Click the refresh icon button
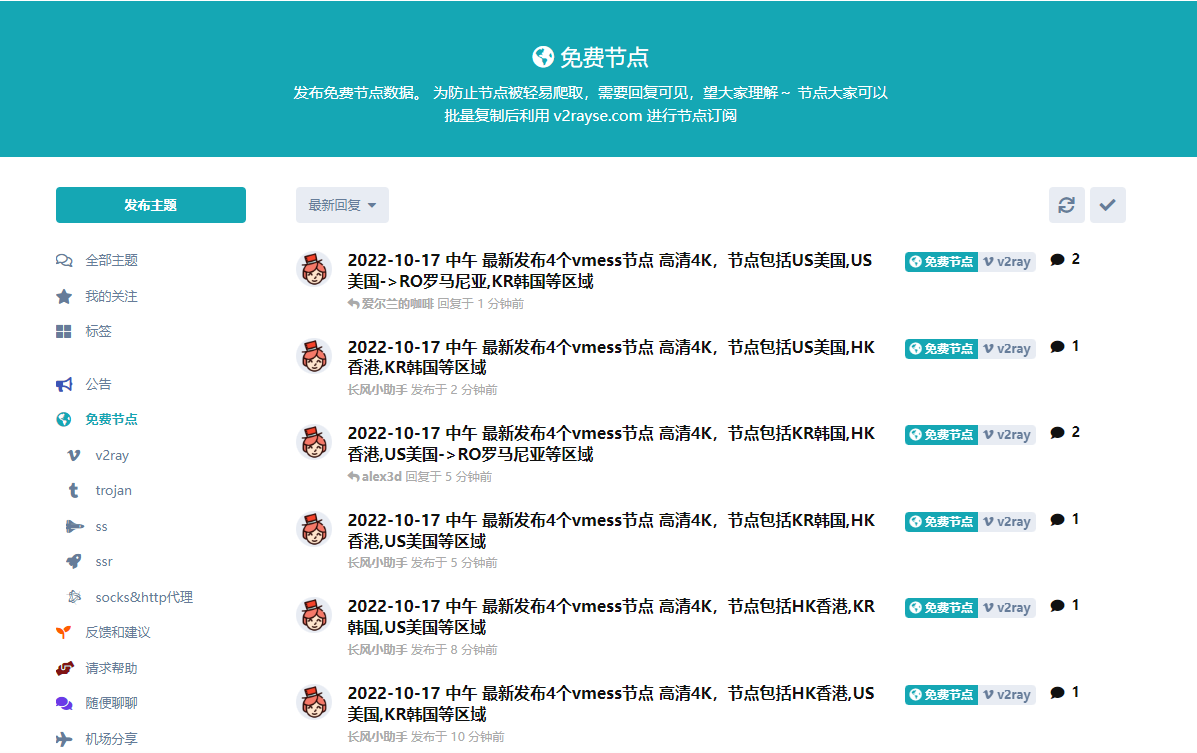Viewport: 1197px width, 753px height. coord(1066,205)
